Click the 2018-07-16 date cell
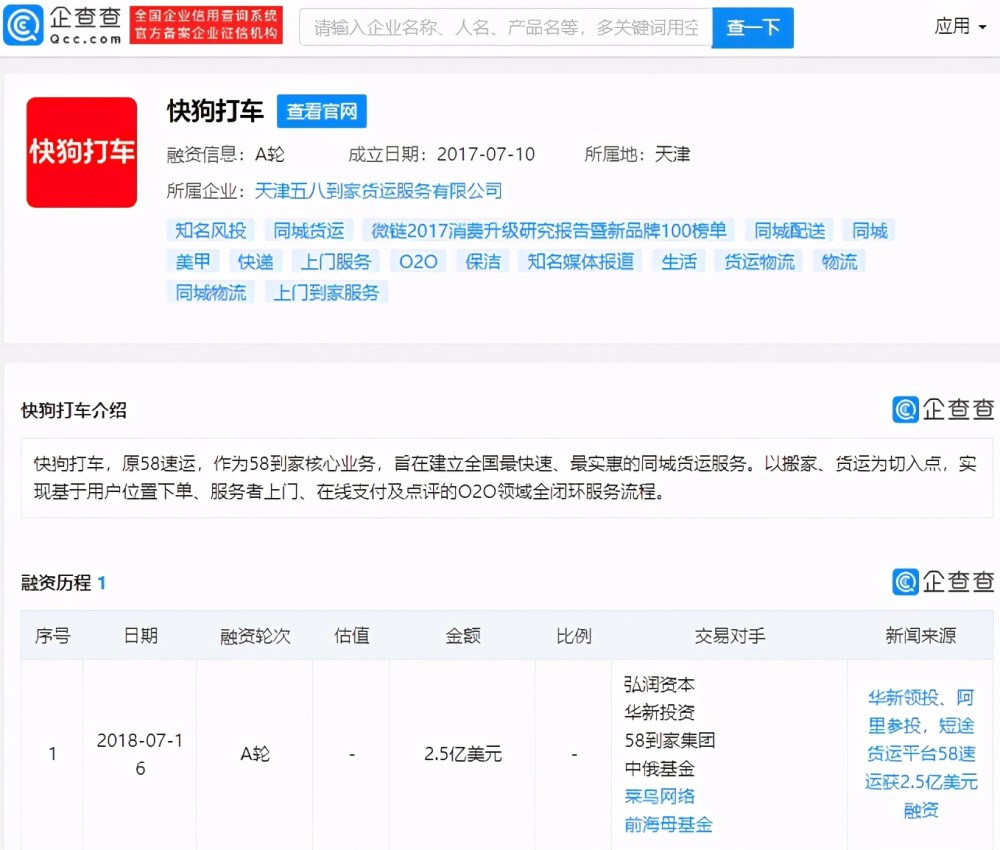Viewport: 1000px width, 850px height. tap(140, 754)
